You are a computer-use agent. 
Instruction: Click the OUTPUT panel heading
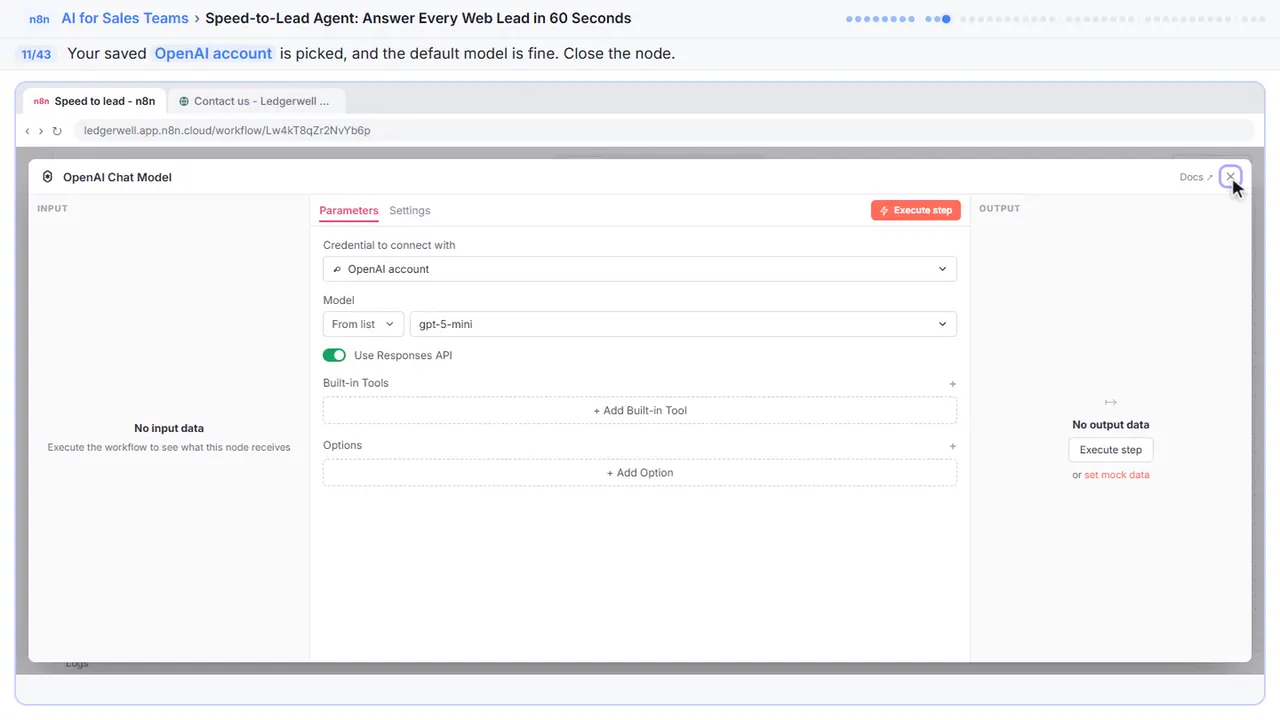pos(1000,208)
